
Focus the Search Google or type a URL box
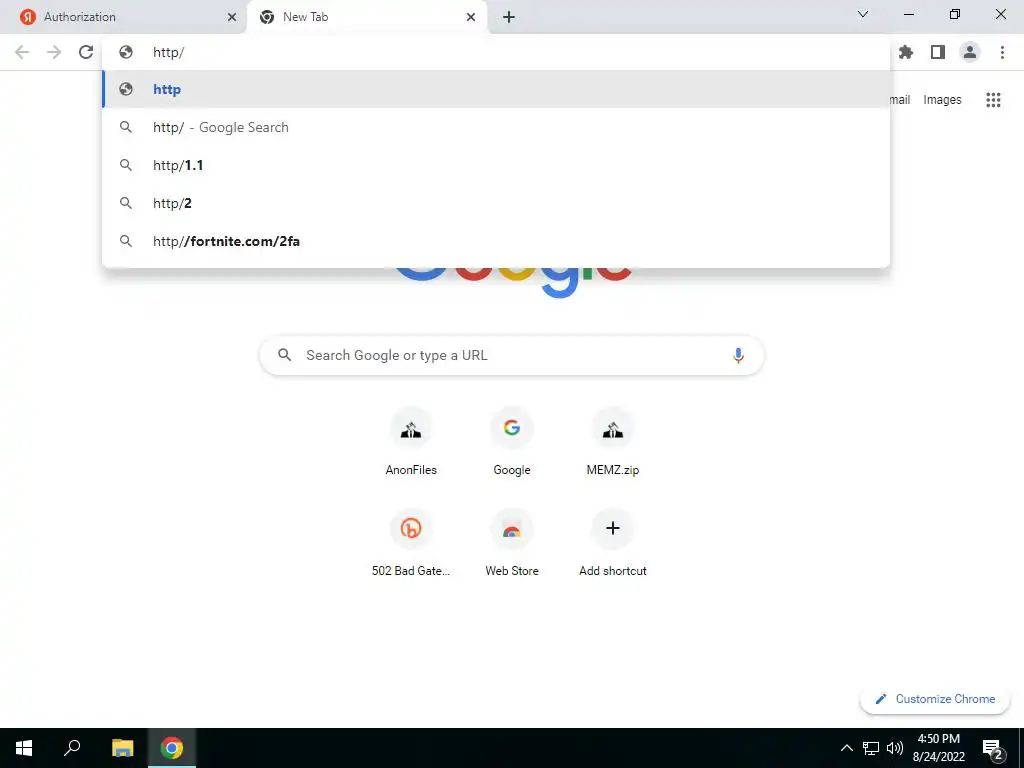click(x=511, y=355)
